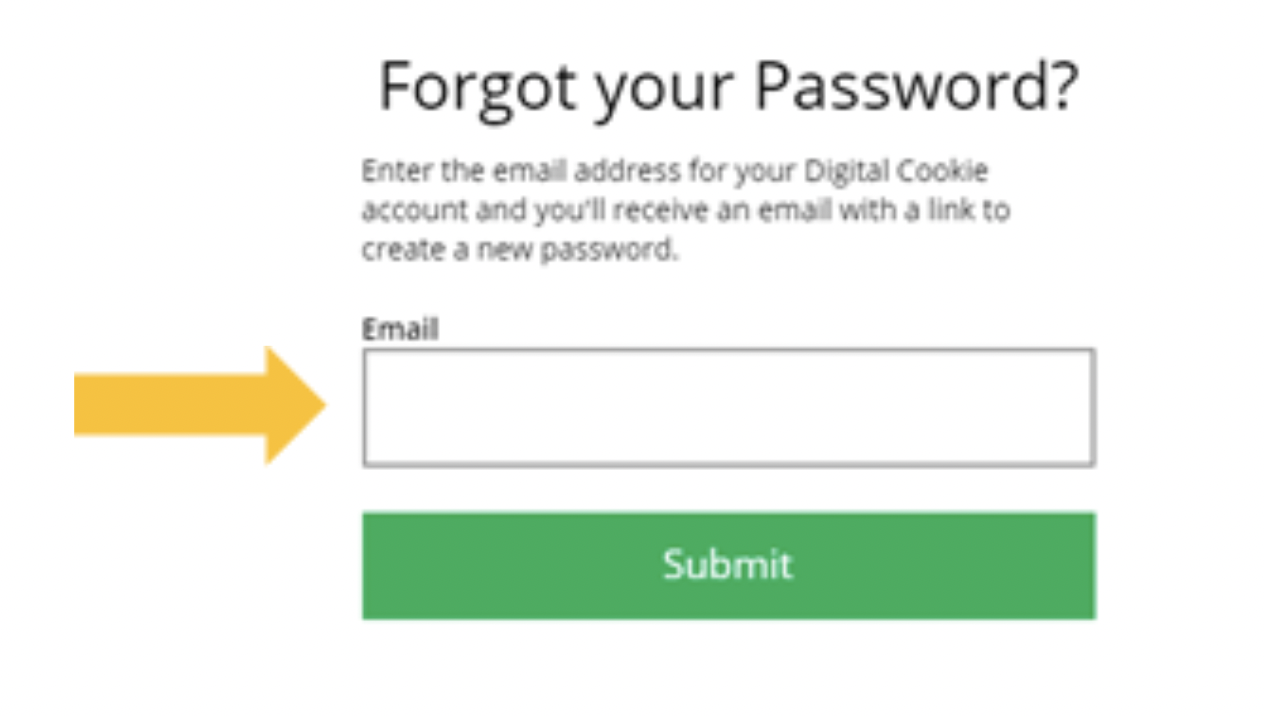This screenshot has width=1264, height=716.
Task: Click inside the Email input field
Action: click(727, 407)
